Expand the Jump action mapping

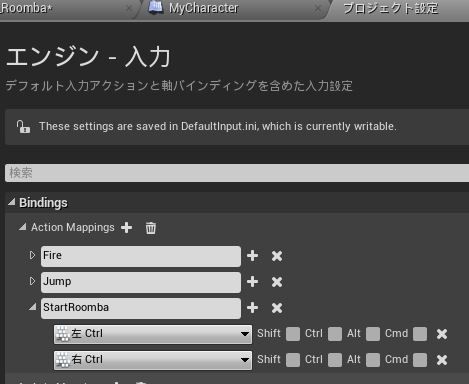(32, 281)
